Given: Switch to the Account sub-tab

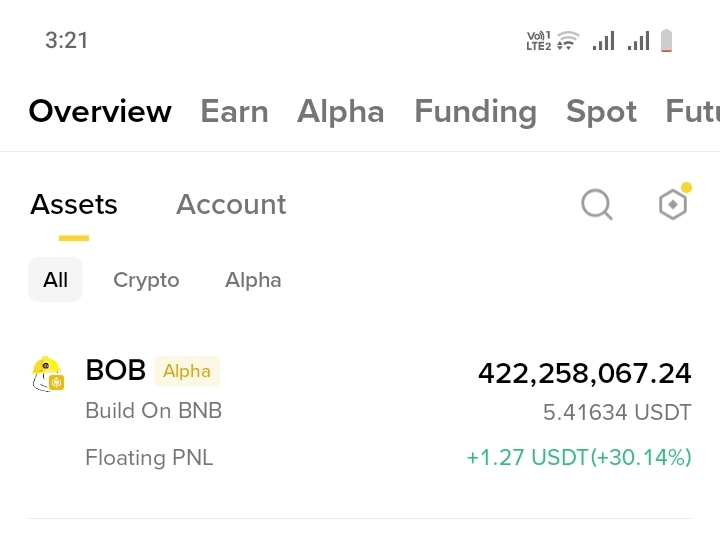Looking at the screenshot, I should coord(231,204).
